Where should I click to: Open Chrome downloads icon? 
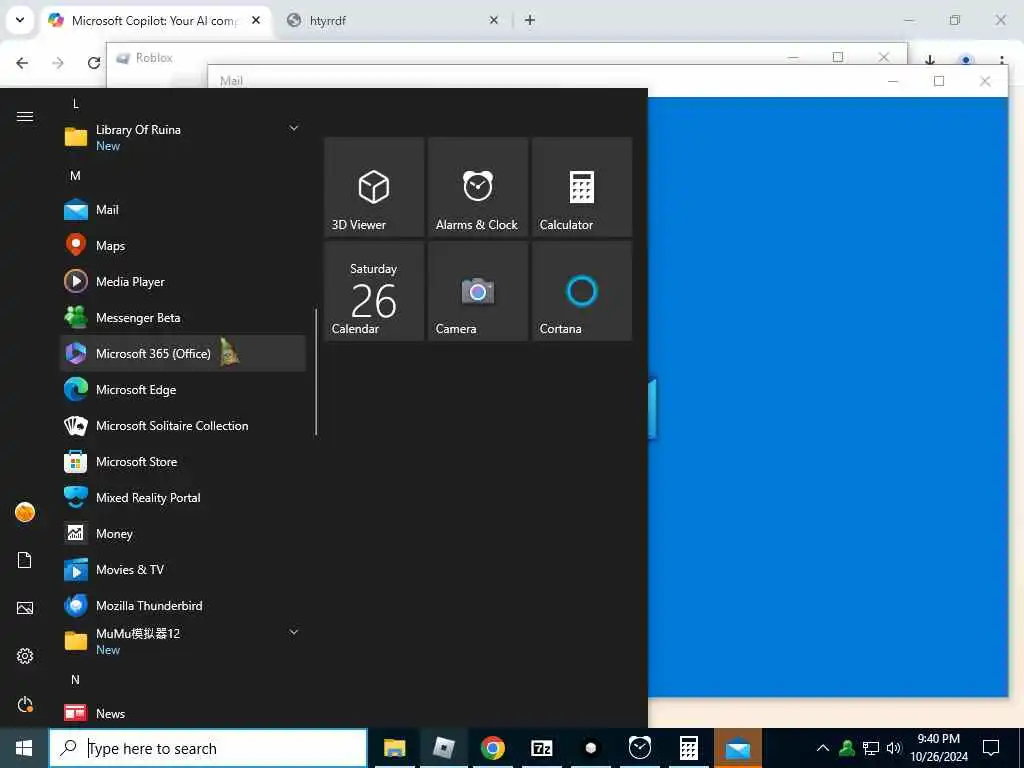[x=930, y=61]
